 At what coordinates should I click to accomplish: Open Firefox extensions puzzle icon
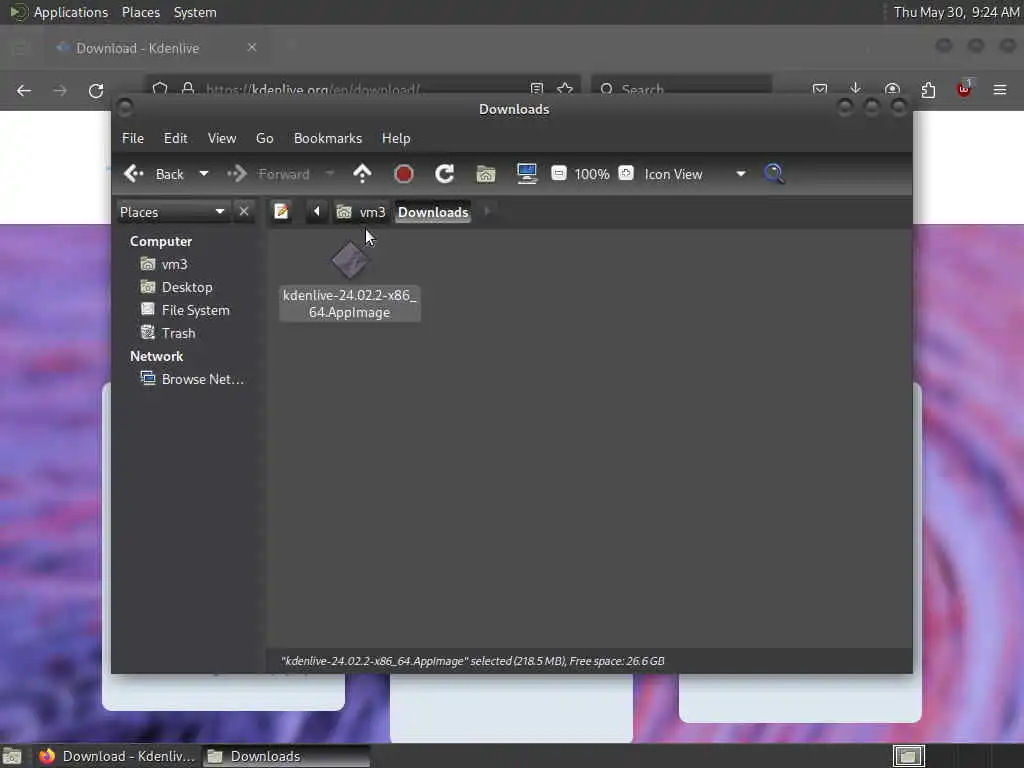tap(928, 89)
